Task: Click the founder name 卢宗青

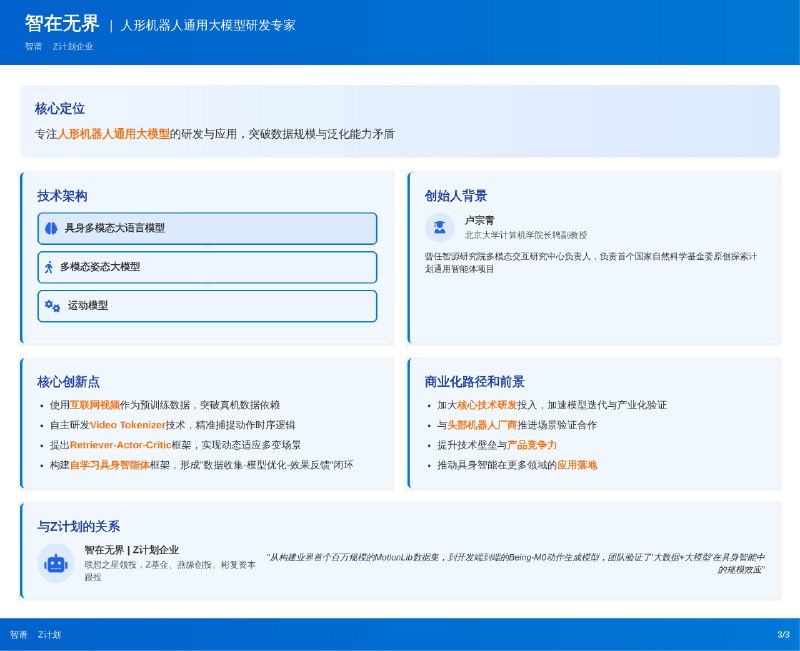Action: pos(479,220)
